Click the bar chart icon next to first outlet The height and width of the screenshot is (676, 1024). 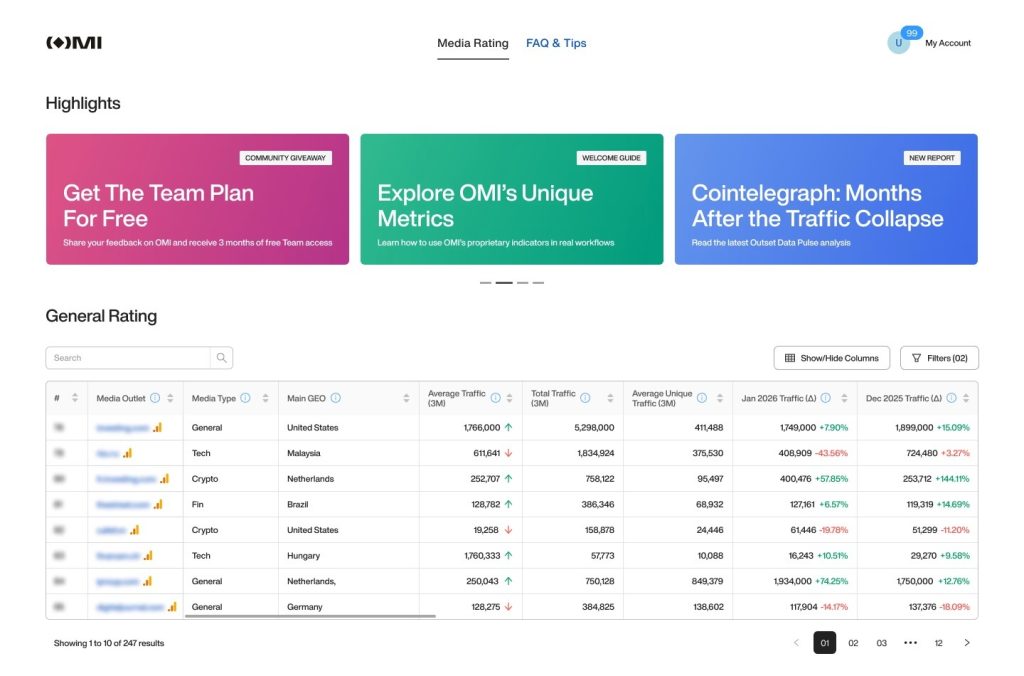point(158,428)
